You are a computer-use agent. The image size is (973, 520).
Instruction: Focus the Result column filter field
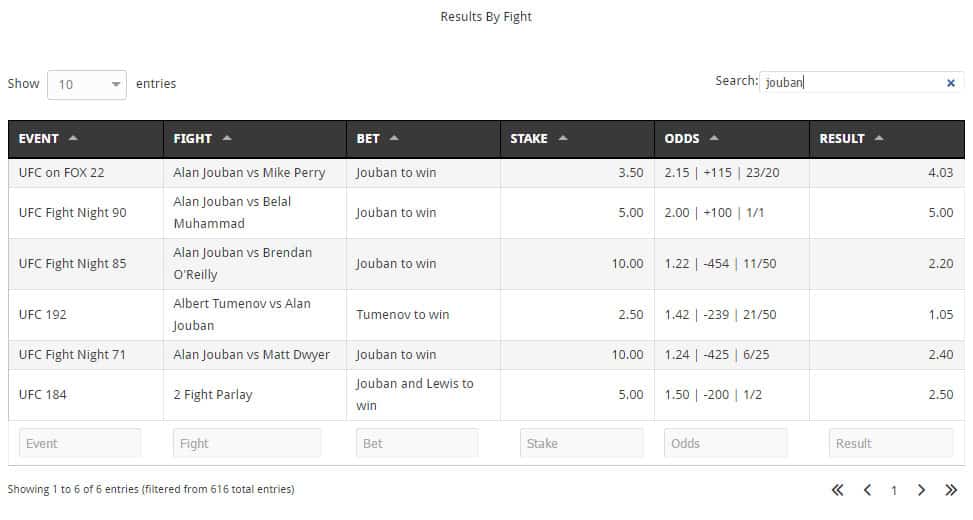[890, 443]
